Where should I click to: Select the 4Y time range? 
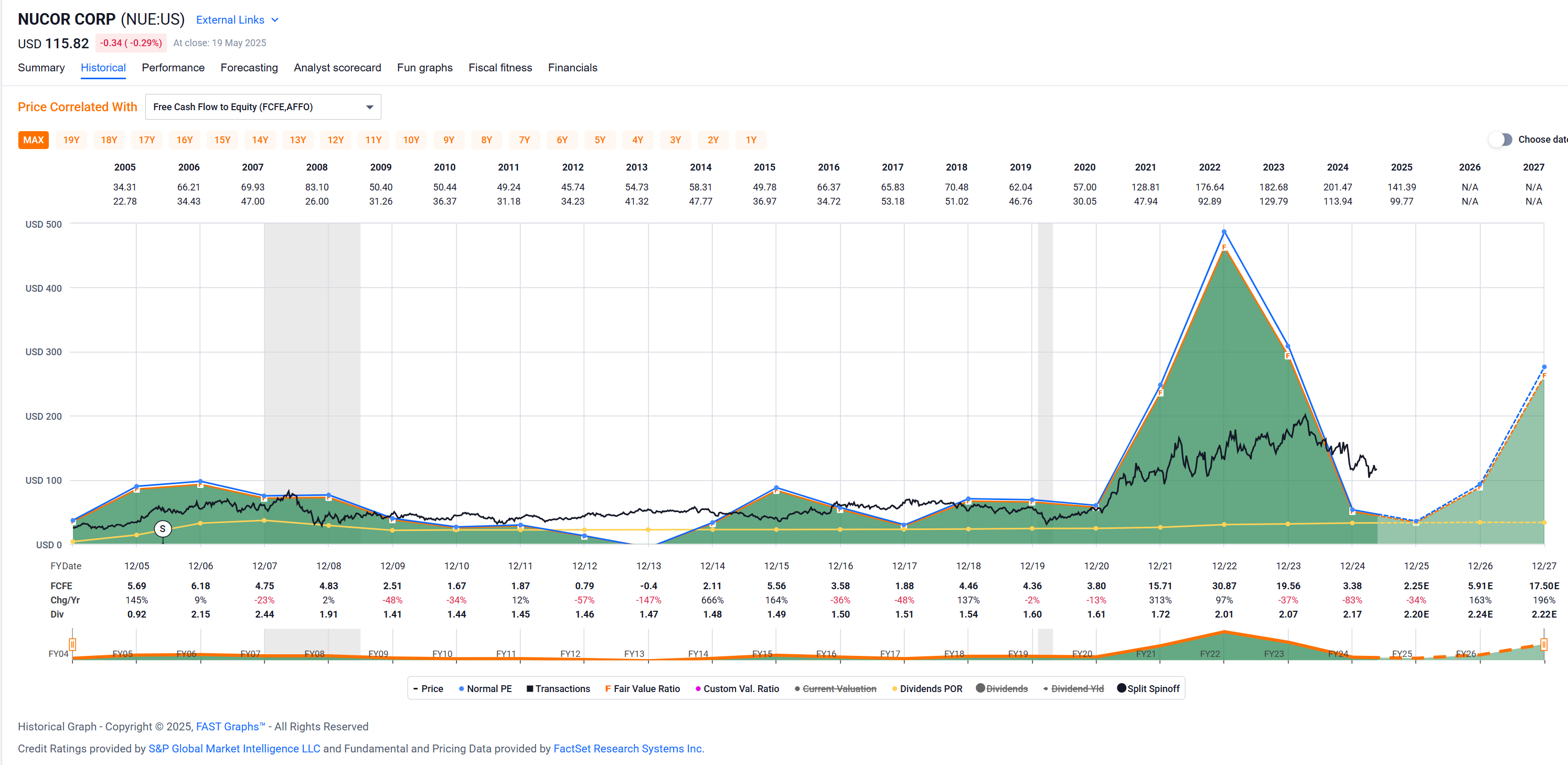tap(637, 140)
